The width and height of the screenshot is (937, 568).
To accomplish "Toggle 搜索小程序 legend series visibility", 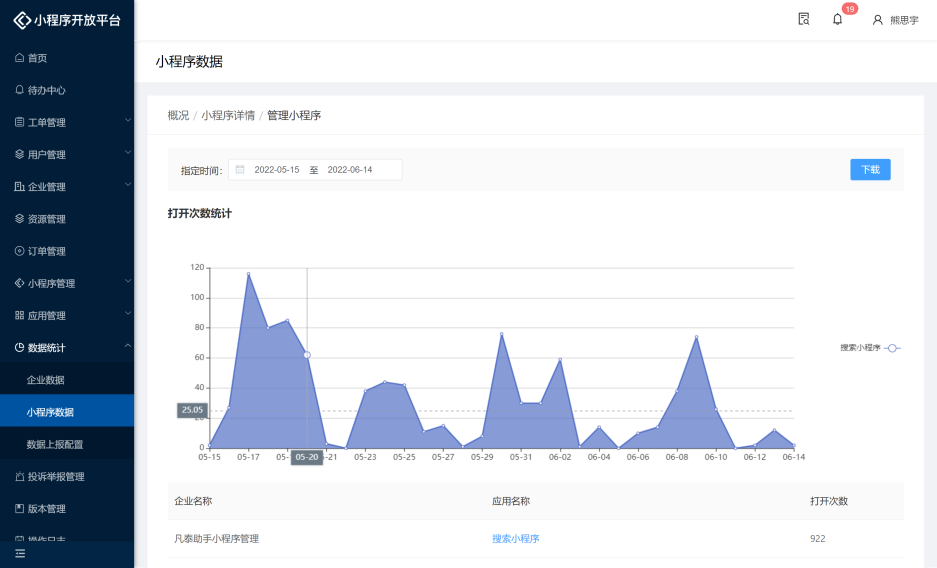I will (870, 348).
